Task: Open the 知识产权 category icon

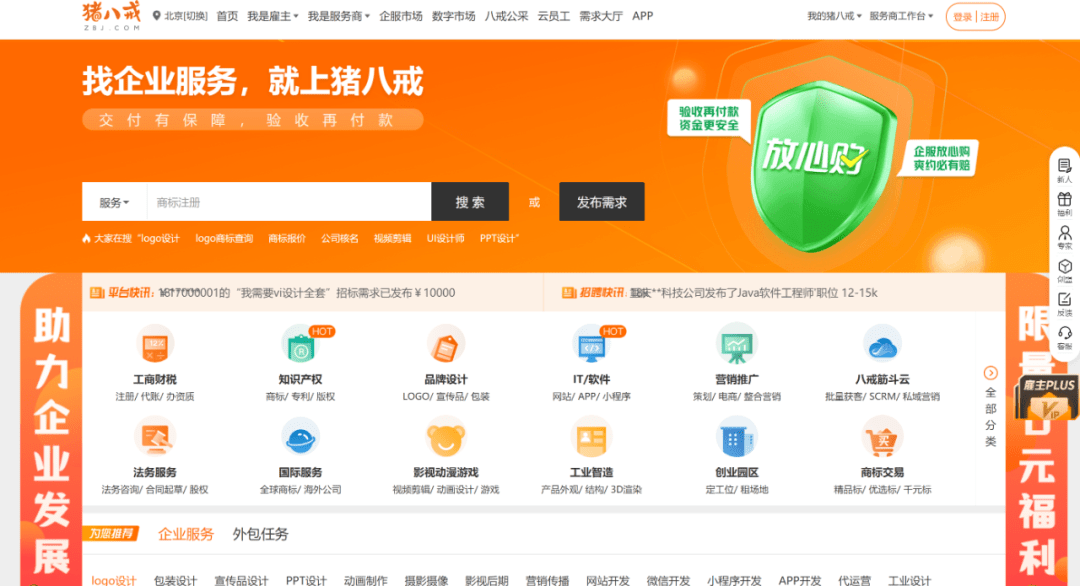Action: (300, 345)
